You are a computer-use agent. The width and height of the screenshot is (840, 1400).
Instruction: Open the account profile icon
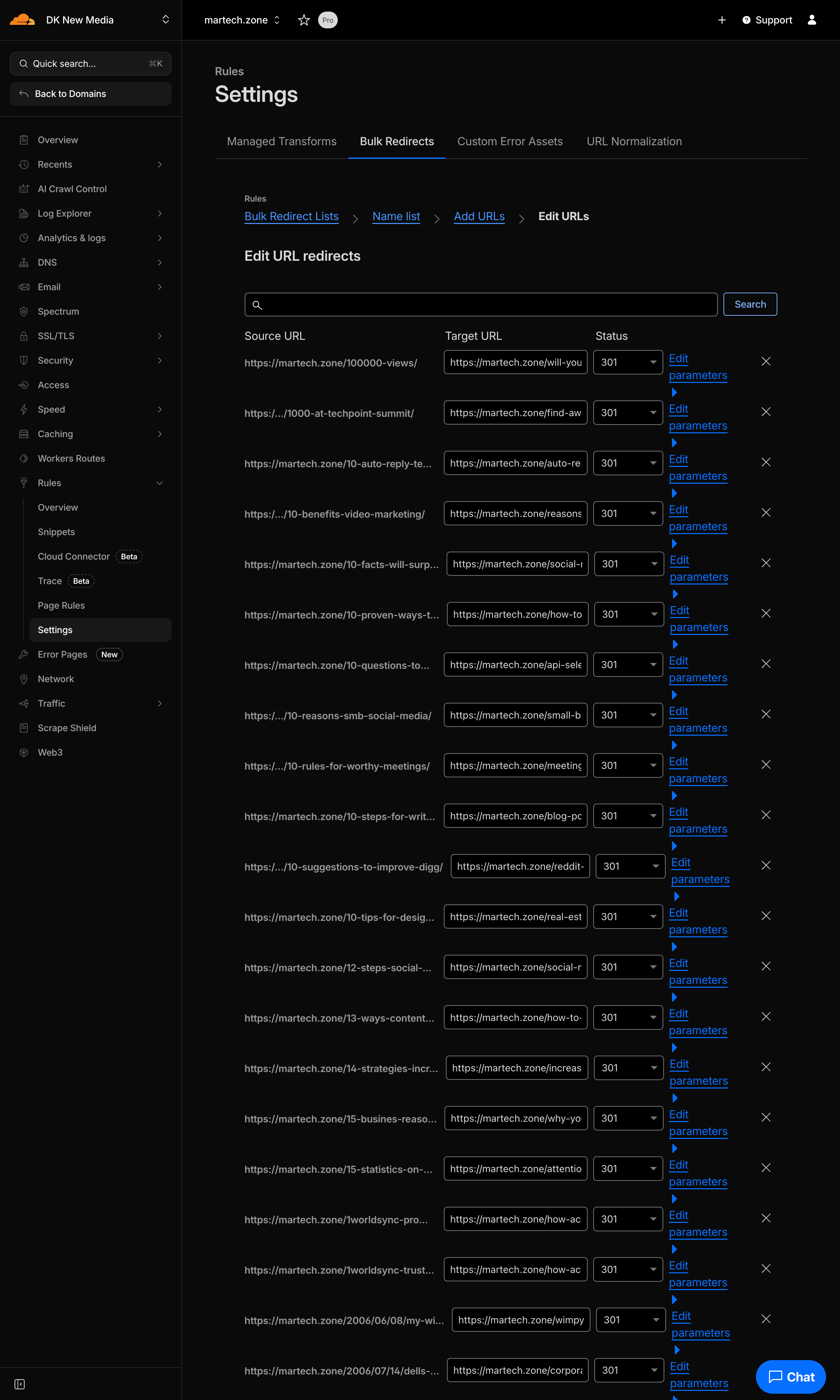point(812,20)
